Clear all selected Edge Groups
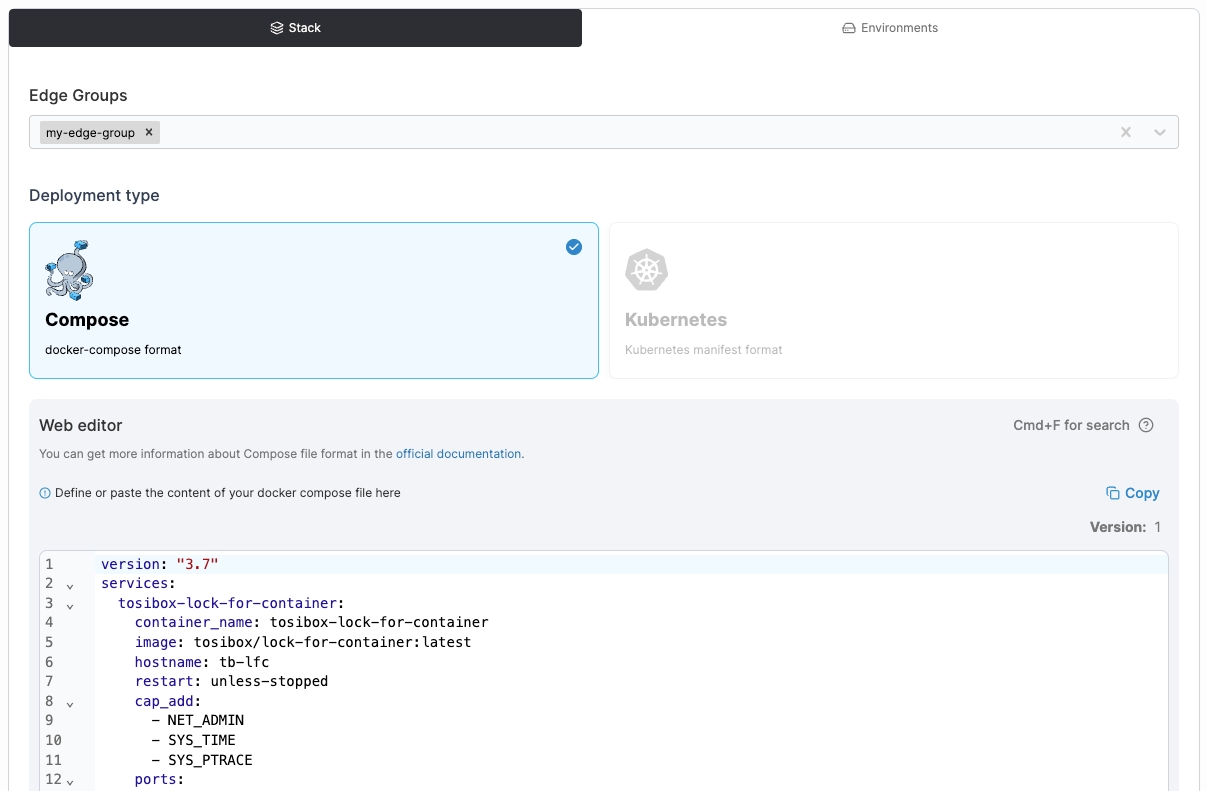Viewport: 1207px width, 791px height. 1125,132
